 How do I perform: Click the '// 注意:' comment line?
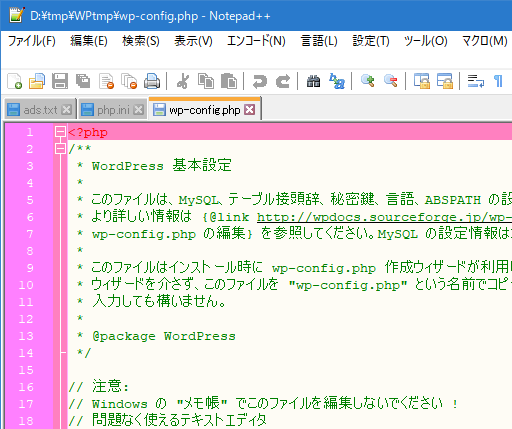[99, 387]
